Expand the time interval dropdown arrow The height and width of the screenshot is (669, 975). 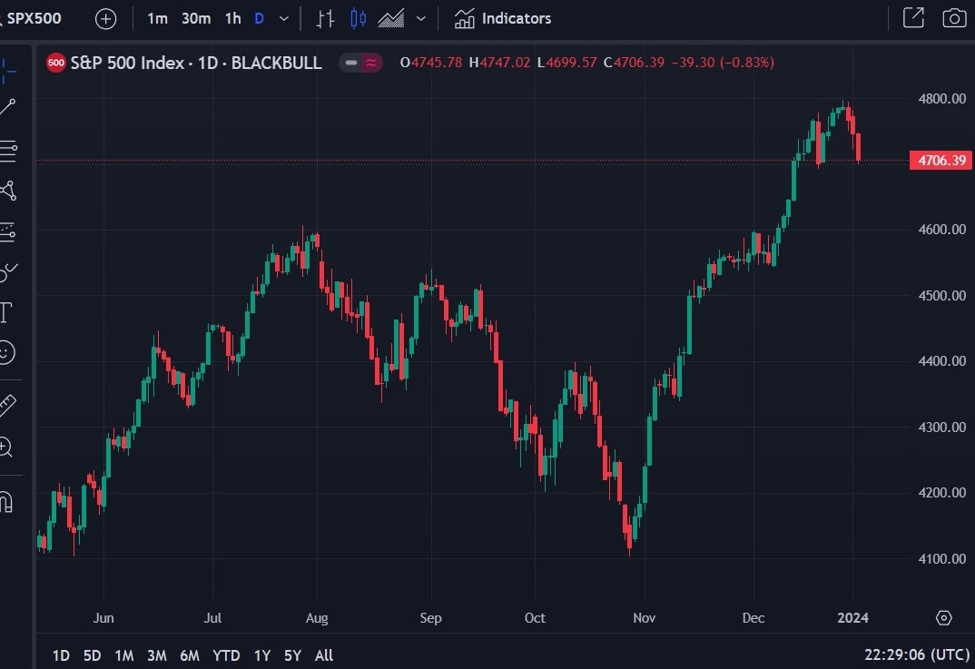coord(285,19)
